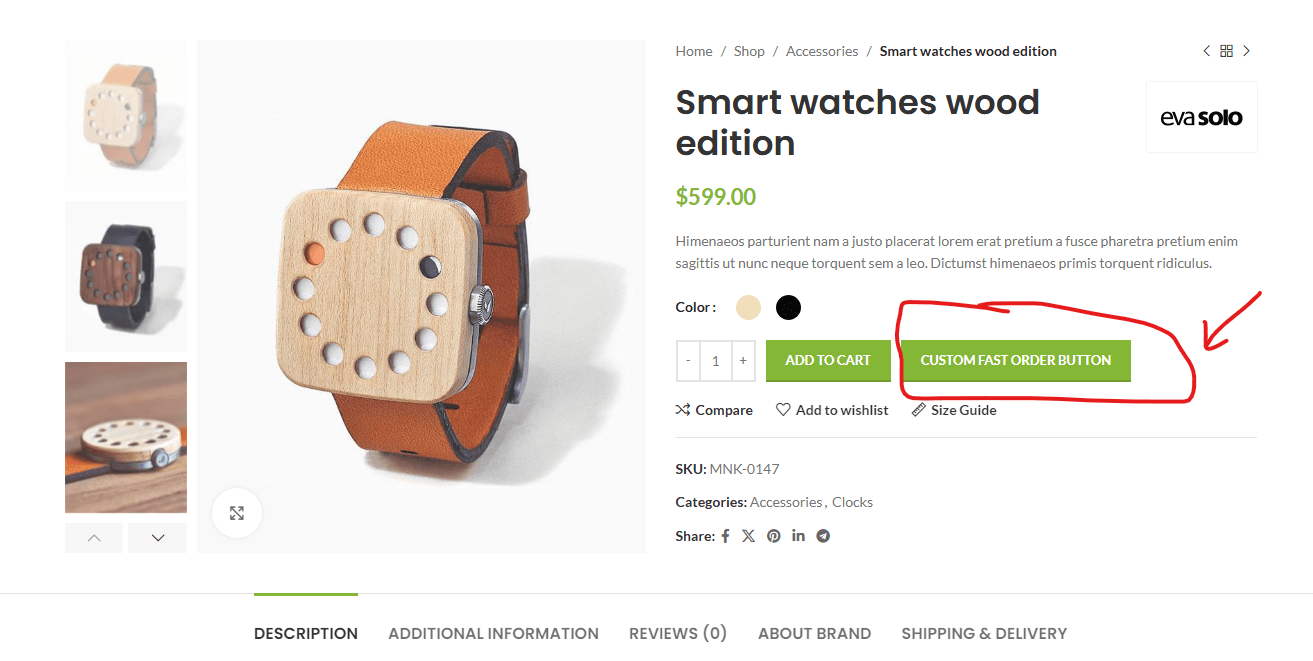Click the product grid view icon
The image size is (1313, 661).
point(1226,51)
